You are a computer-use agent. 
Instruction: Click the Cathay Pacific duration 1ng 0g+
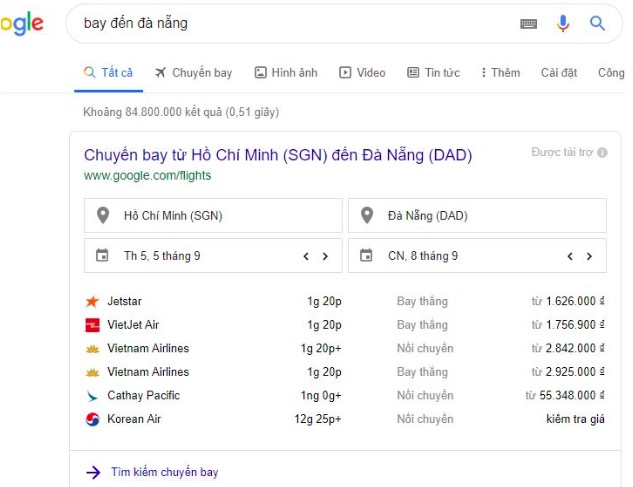321,396
